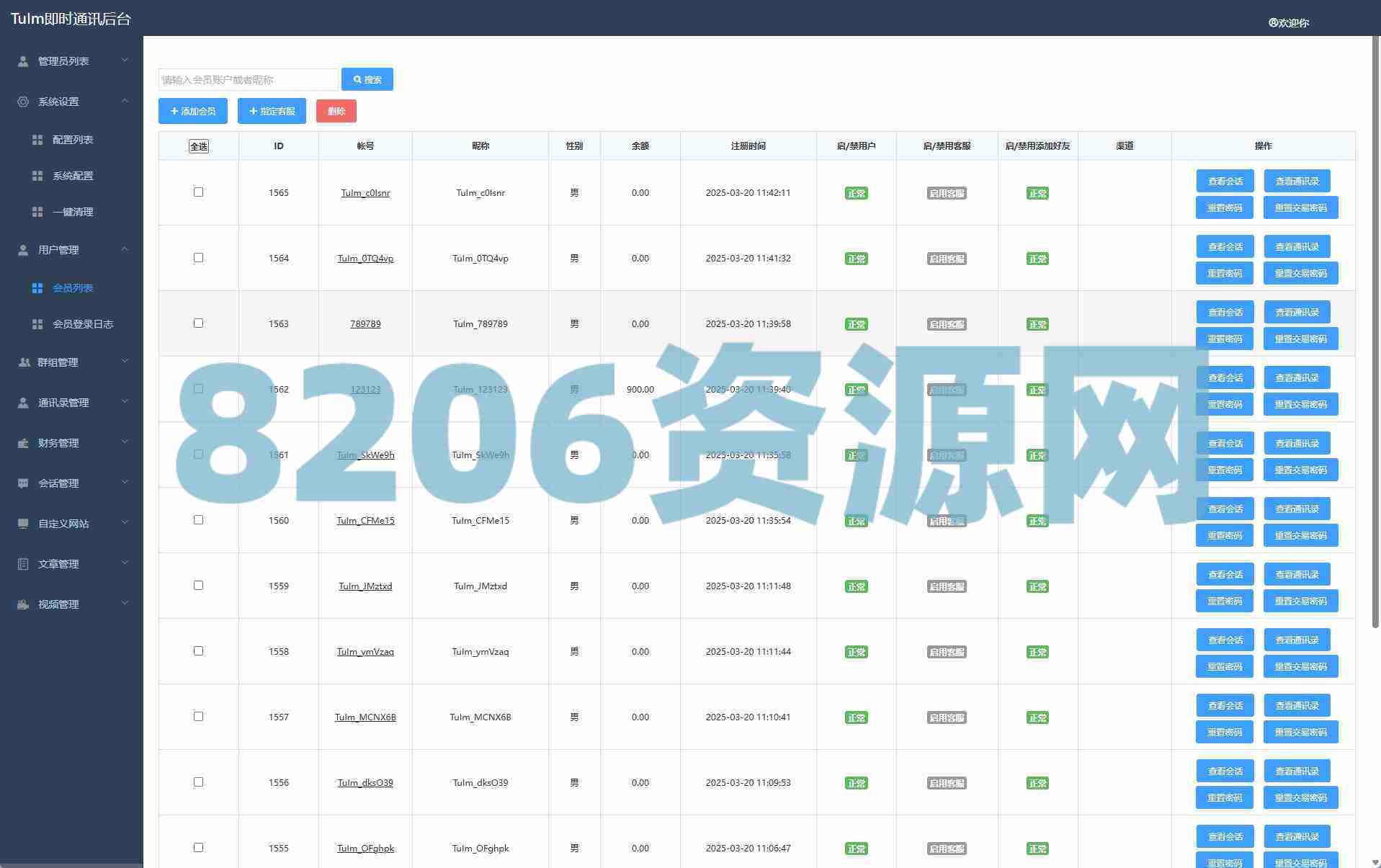
Task: Expand 管理员列表 menu chevron
Action: (x=125, y=61)
